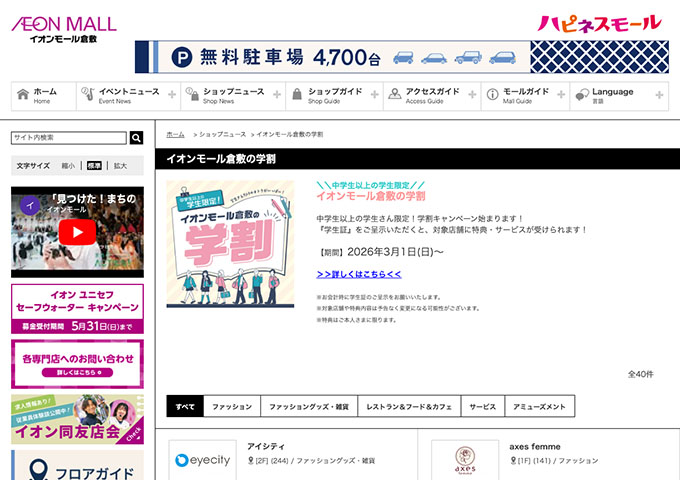Click the ホーム breadcrumb link
Image resolution: width=680 pixels, height=480 pixels.
[x=175, y=133]
